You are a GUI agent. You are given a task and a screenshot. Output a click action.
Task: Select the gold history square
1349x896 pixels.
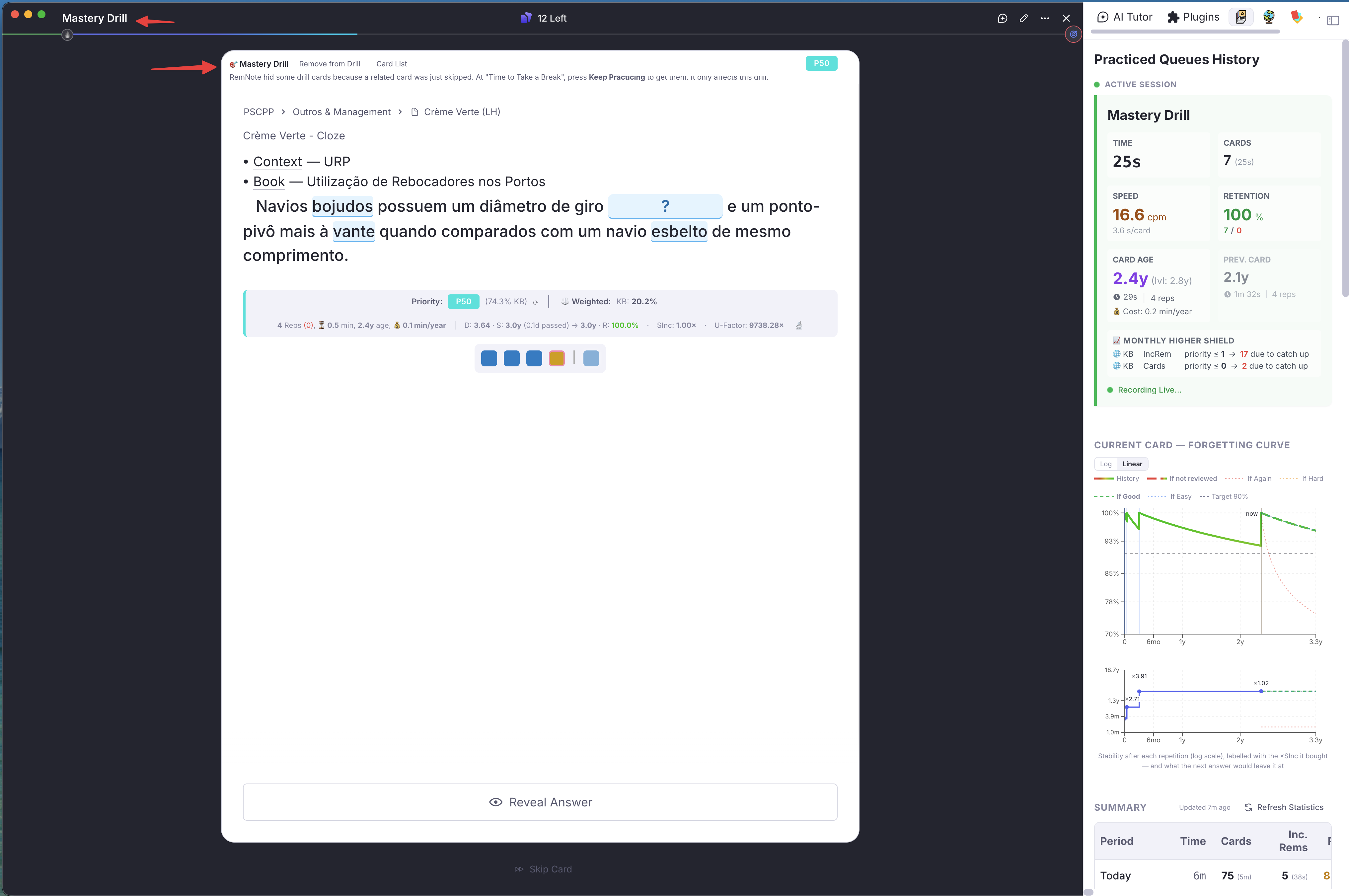point(557,358)
